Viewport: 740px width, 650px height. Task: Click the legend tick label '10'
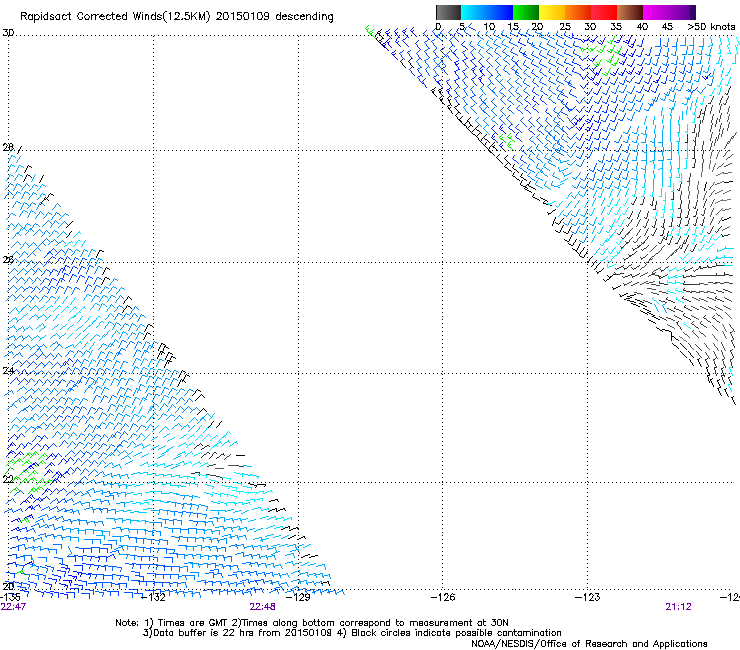point(489,27)
